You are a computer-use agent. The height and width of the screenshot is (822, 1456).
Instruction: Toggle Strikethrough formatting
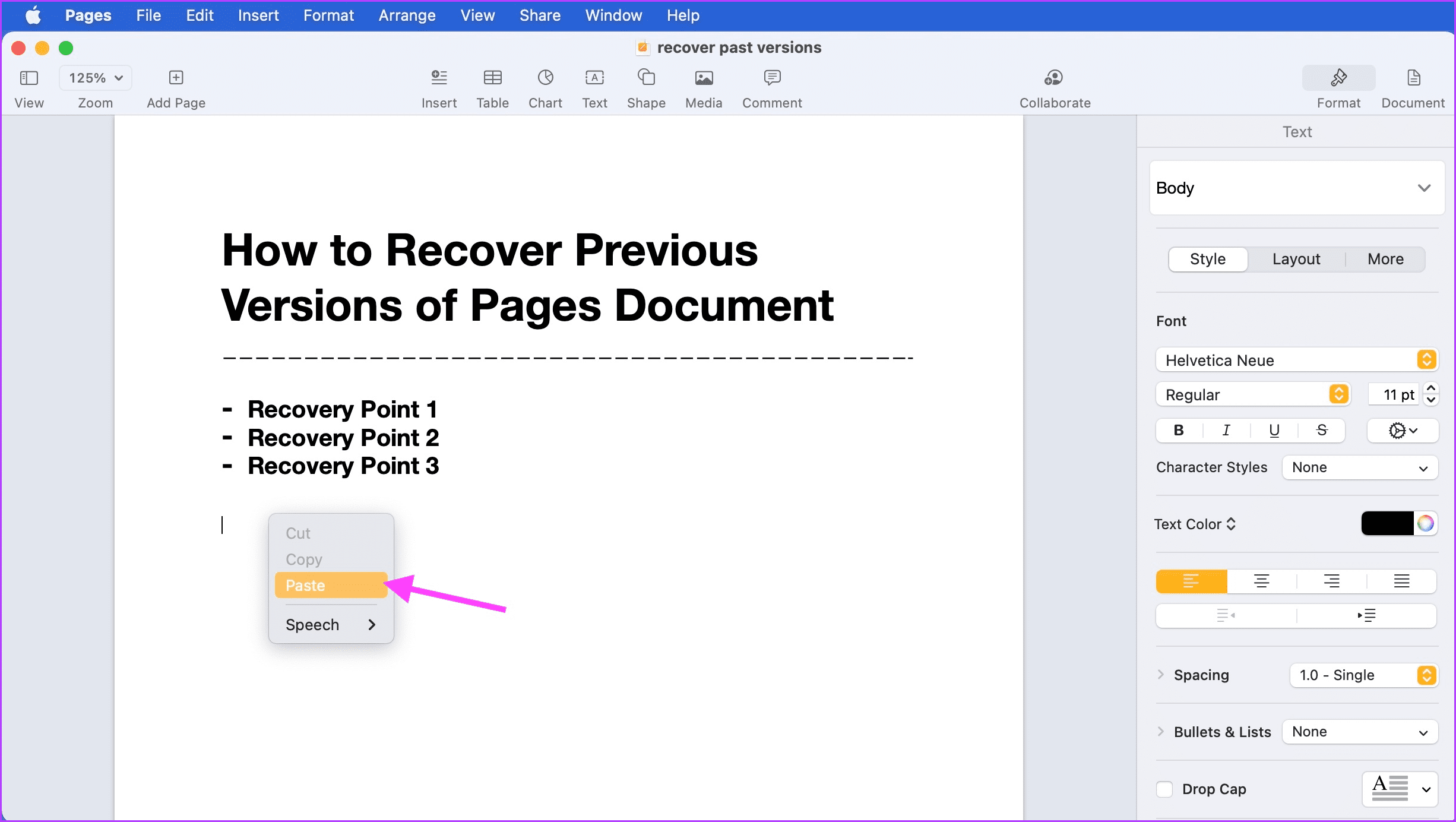1321,431
